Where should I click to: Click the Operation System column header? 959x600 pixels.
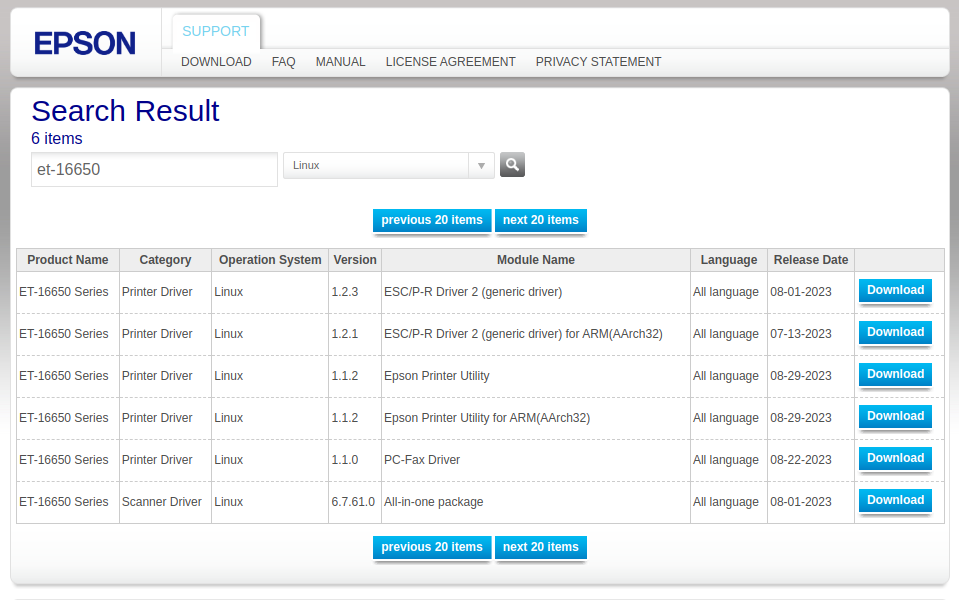(270, 260)
